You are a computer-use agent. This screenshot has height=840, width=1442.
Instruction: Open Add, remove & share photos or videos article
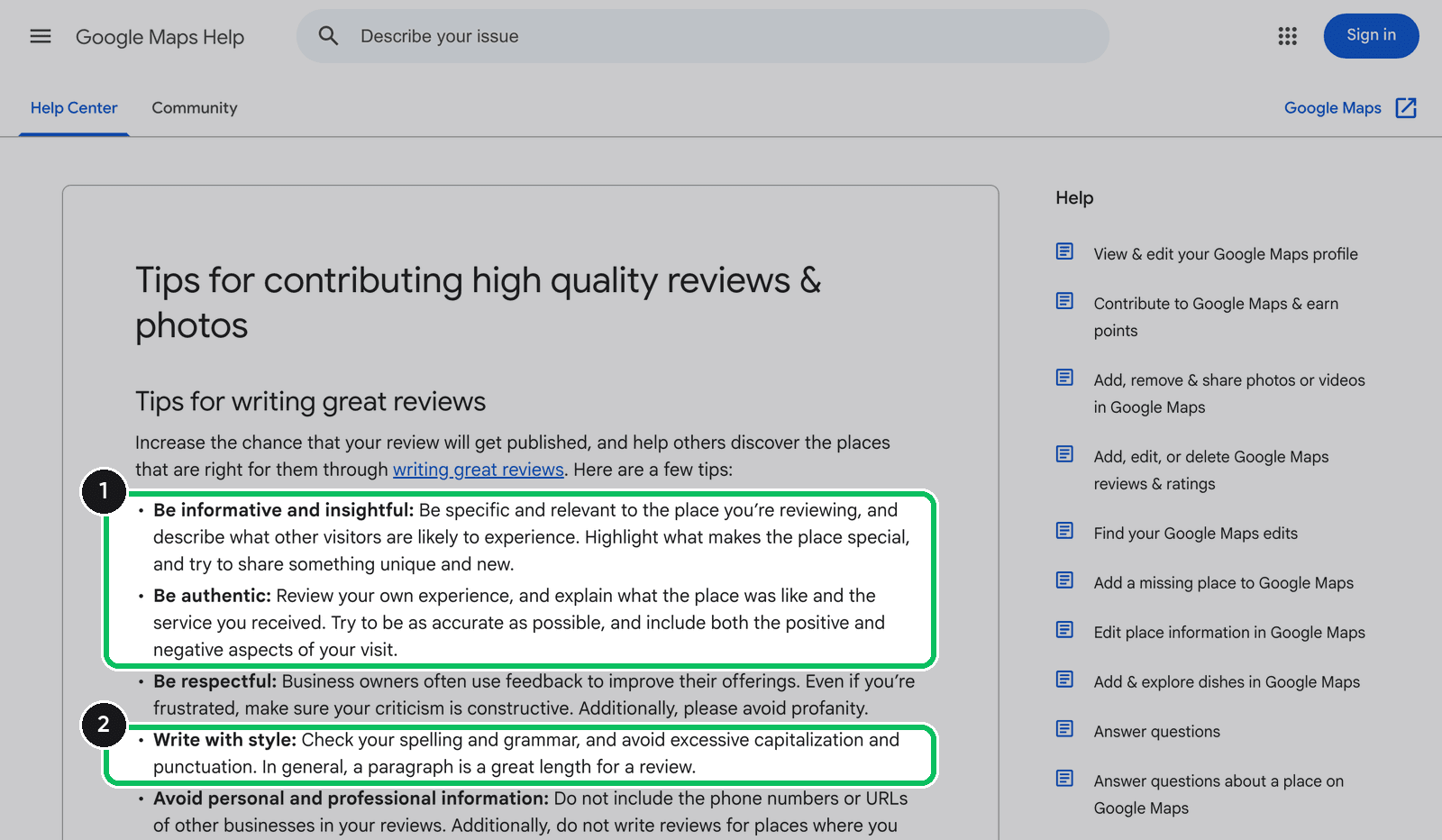(x=1229, y=394)
